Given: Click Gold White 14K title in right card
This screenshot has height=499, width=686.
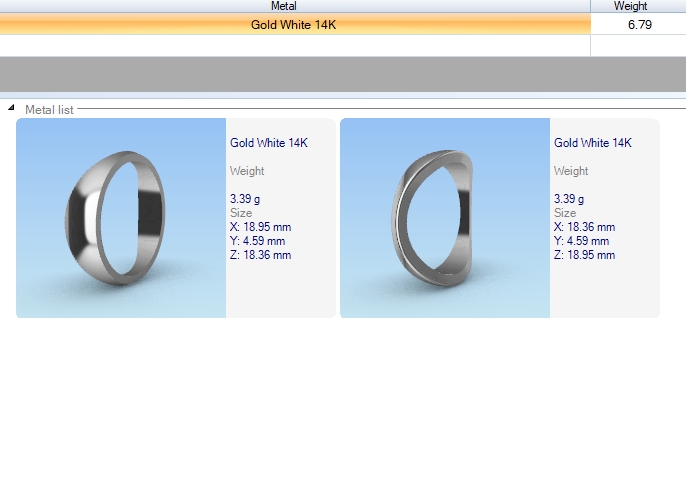Looking at the screenshot, I should [593, 143].
